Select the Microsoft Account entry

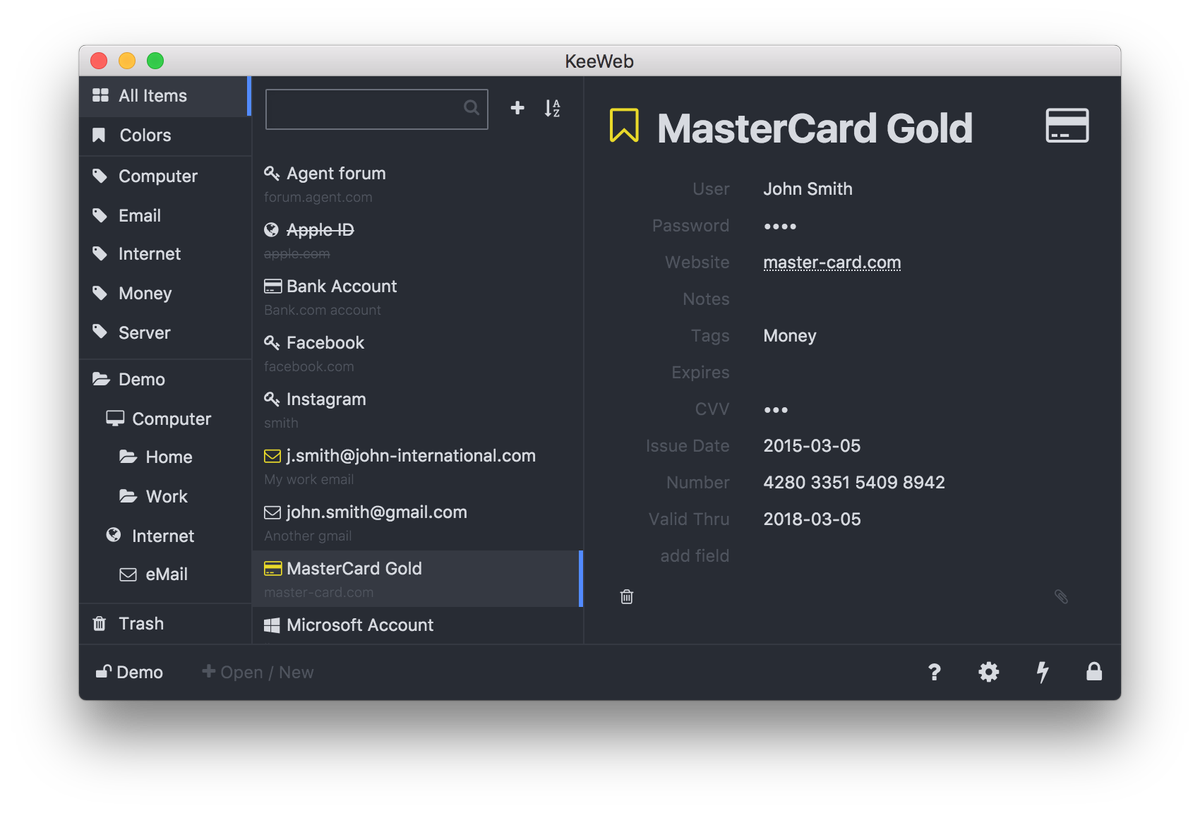417,626
